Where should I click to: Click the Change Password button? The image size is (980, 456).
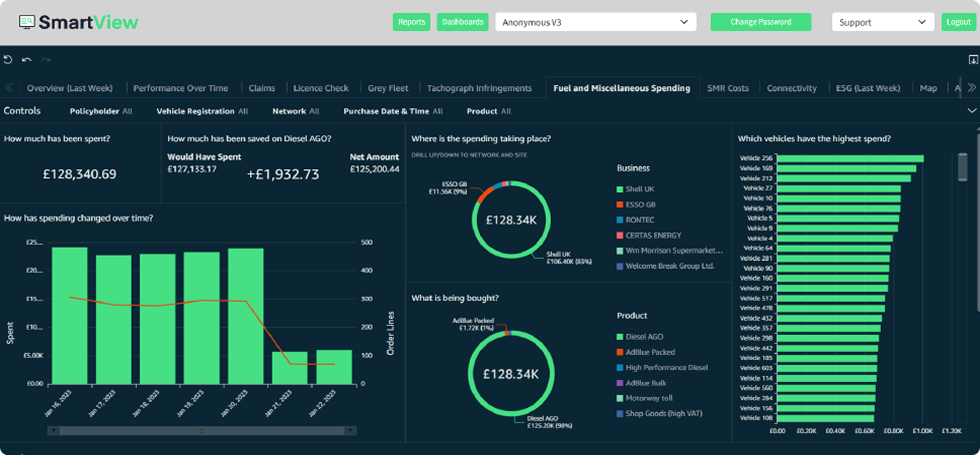coord(760,22)
